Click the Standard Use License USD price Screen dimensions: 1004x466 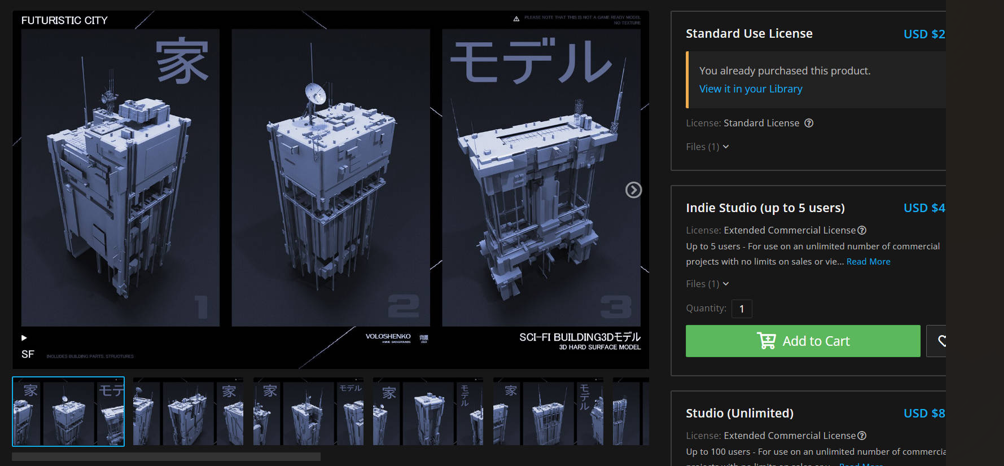pos(925,34)
